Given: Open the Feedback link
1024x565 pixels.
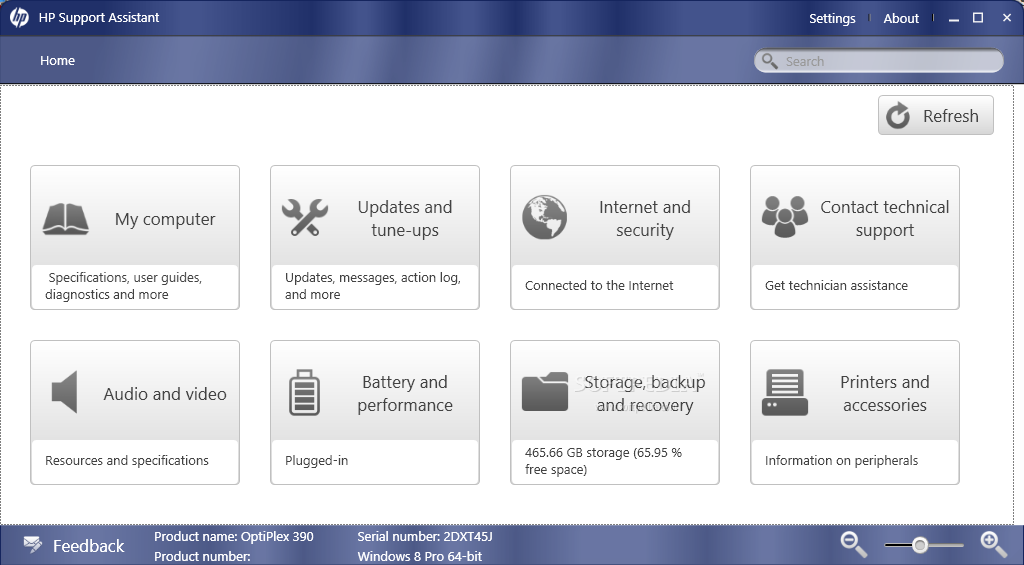Looking at the screenshot, I should tap(88, 545).
